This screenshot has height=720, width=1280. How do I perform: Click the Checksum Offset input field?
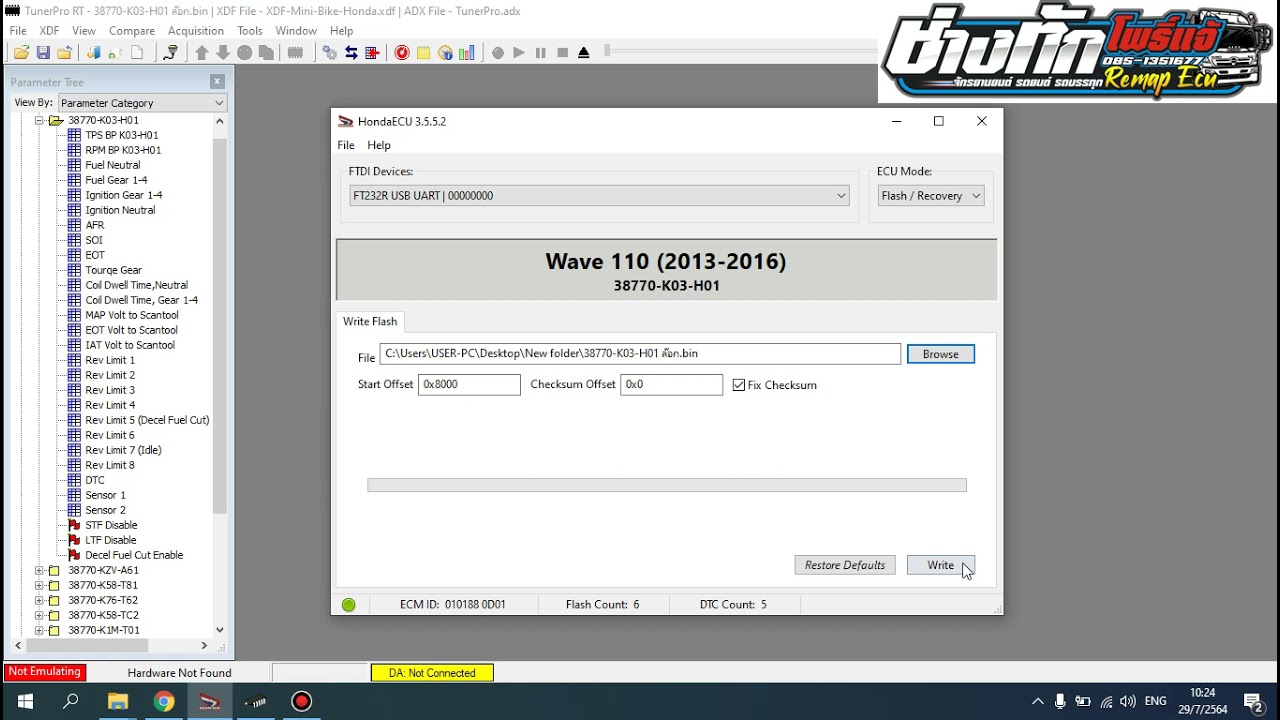[x=671, y=385]
